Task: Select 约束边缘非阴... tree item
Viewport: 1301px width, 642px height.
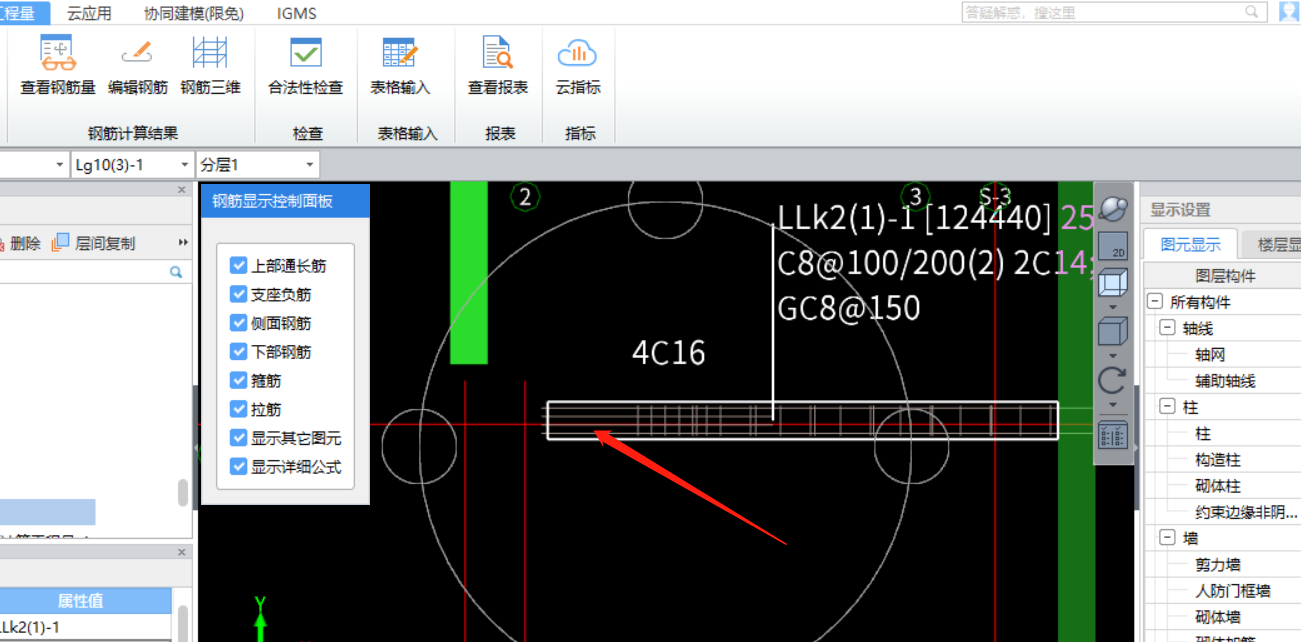Action: click(1247, 512)
